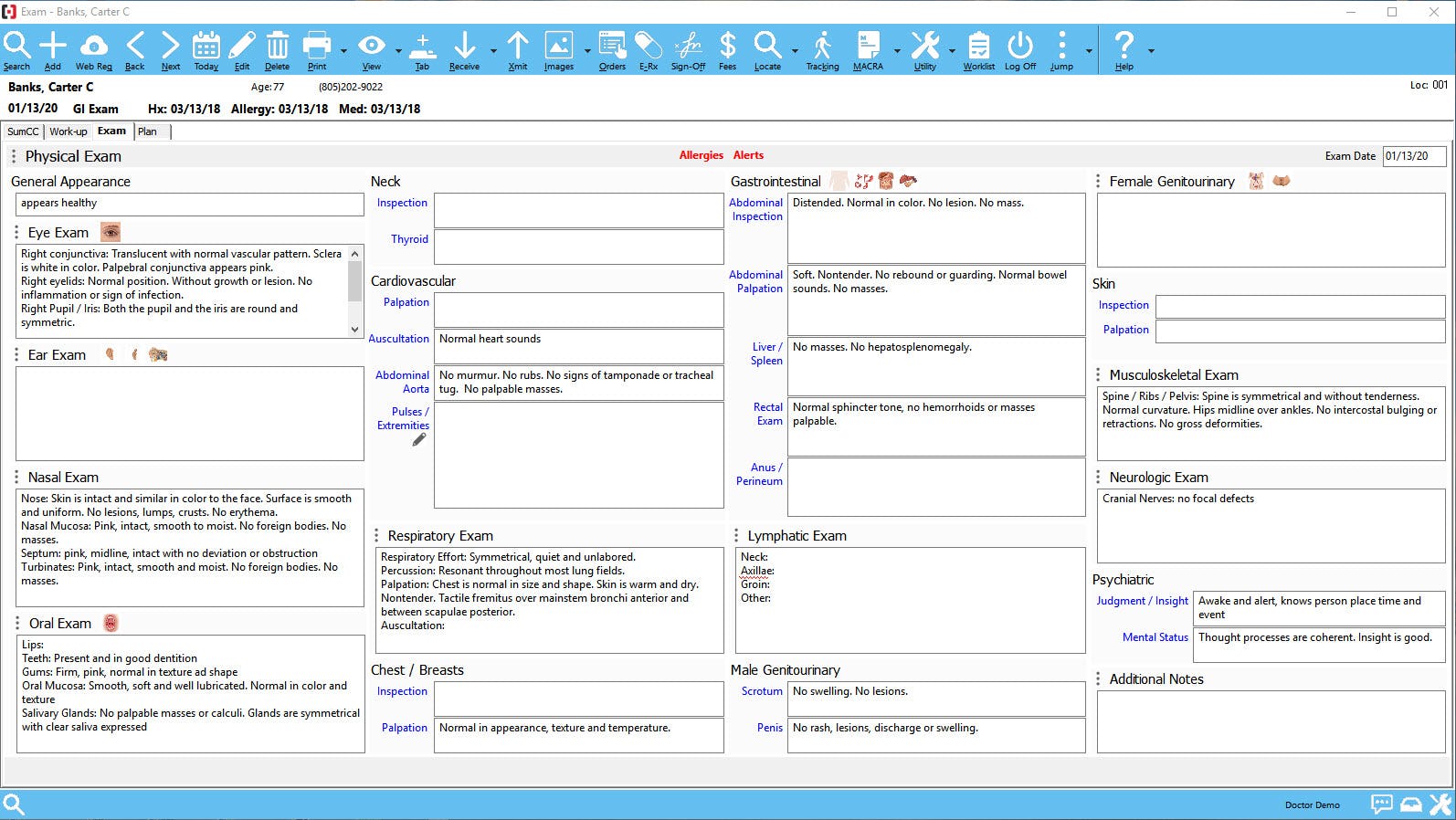Screen dimensions: 1456x820
Task: Click the eye image next to Eye Exam
Action: (x=111, y=232)
